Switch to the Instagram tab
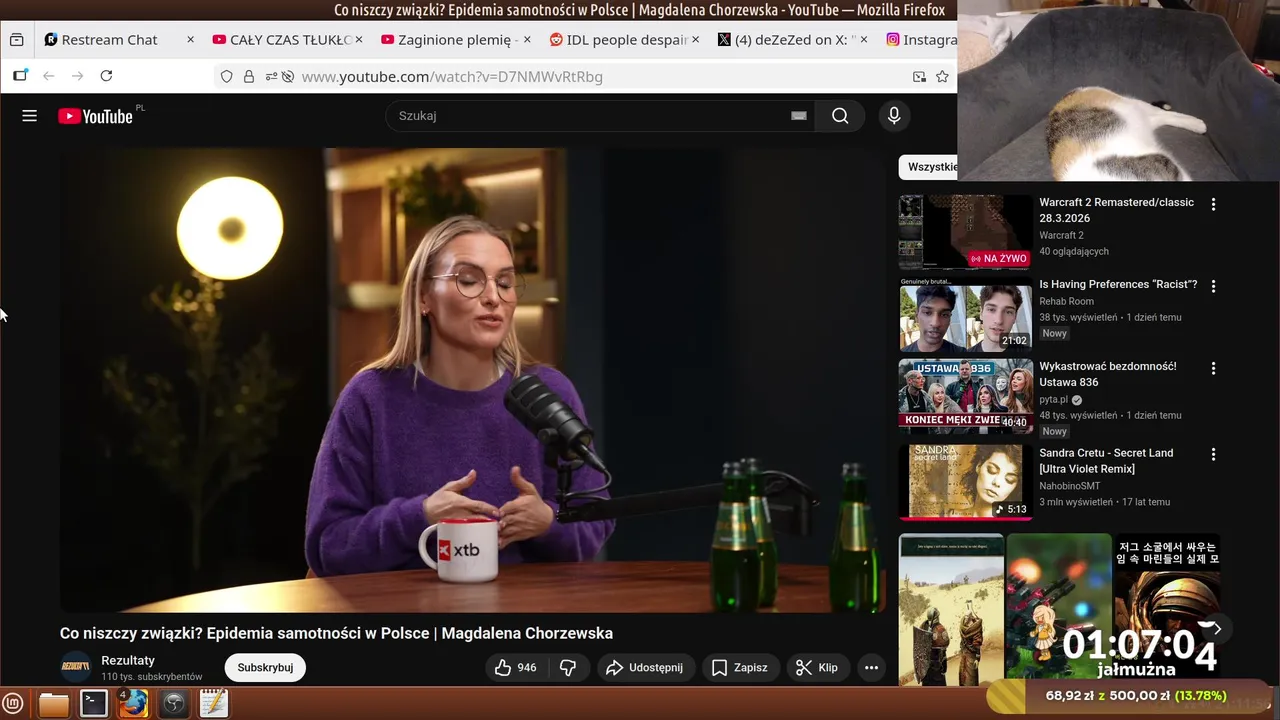Viewport: 1280px width, 720px height. click(x=921, y=40)
